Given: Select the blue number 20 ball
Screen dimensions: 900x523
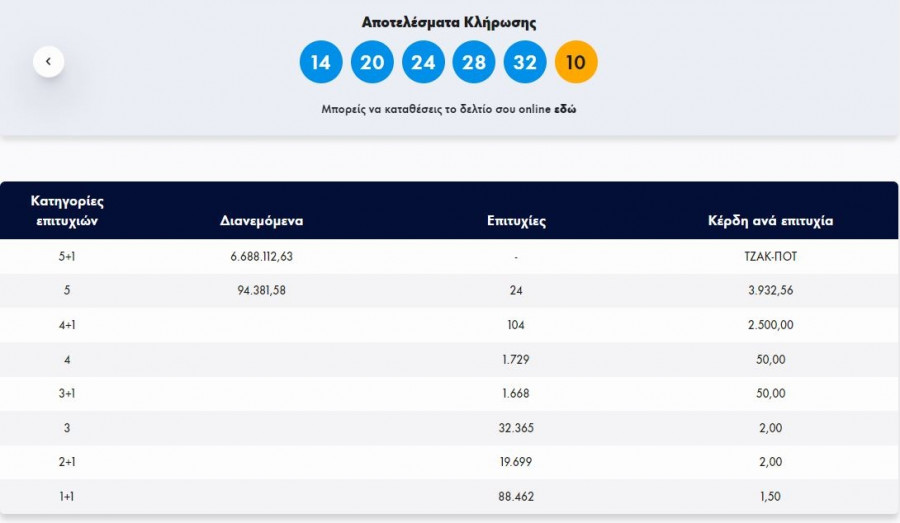Looking at the screenshot, I should click(372, 62).
